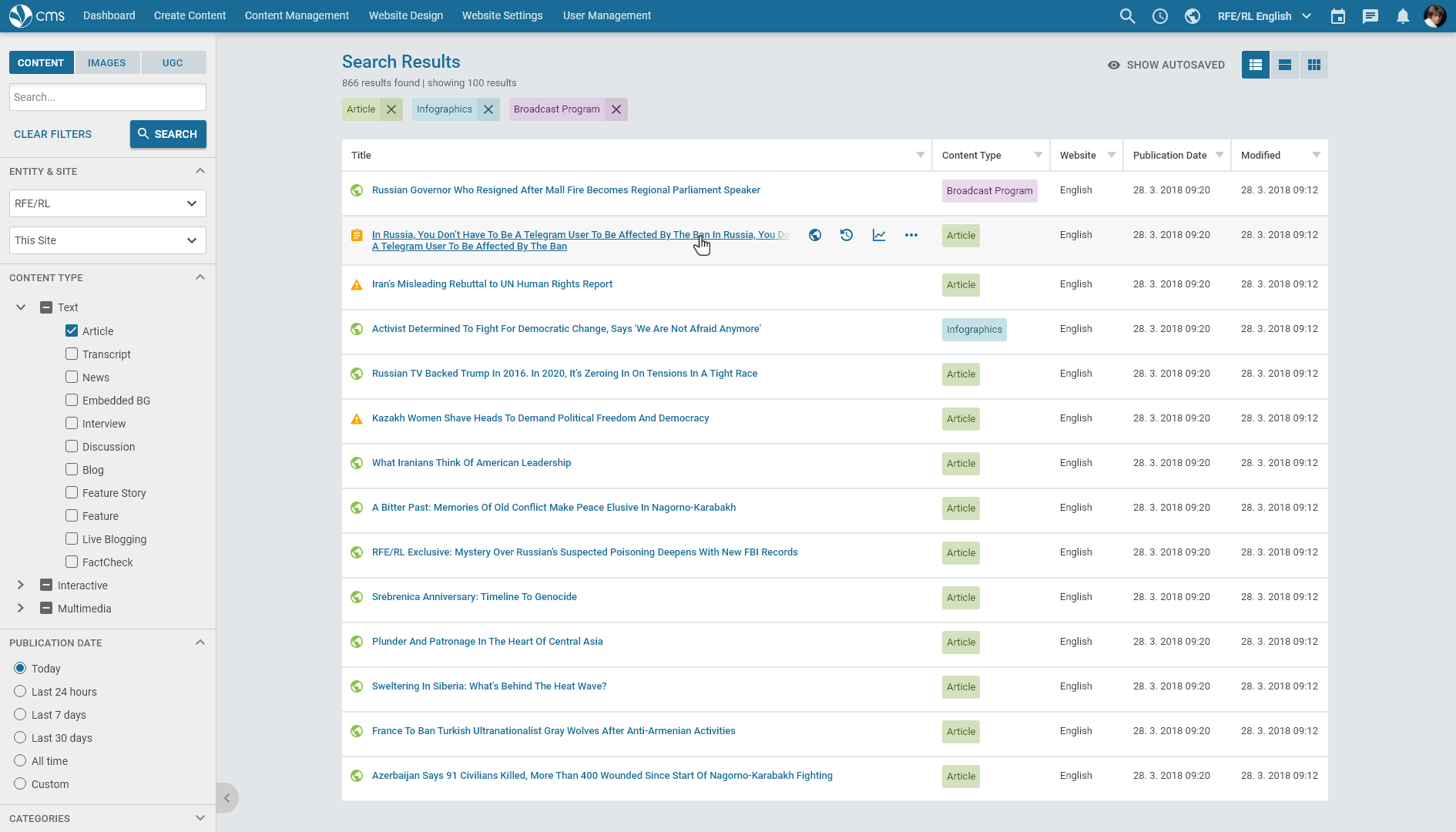This screenshot has width=1456, height=832.
Task: Open RFE/RL English language dropdown
Action: 1264,16
